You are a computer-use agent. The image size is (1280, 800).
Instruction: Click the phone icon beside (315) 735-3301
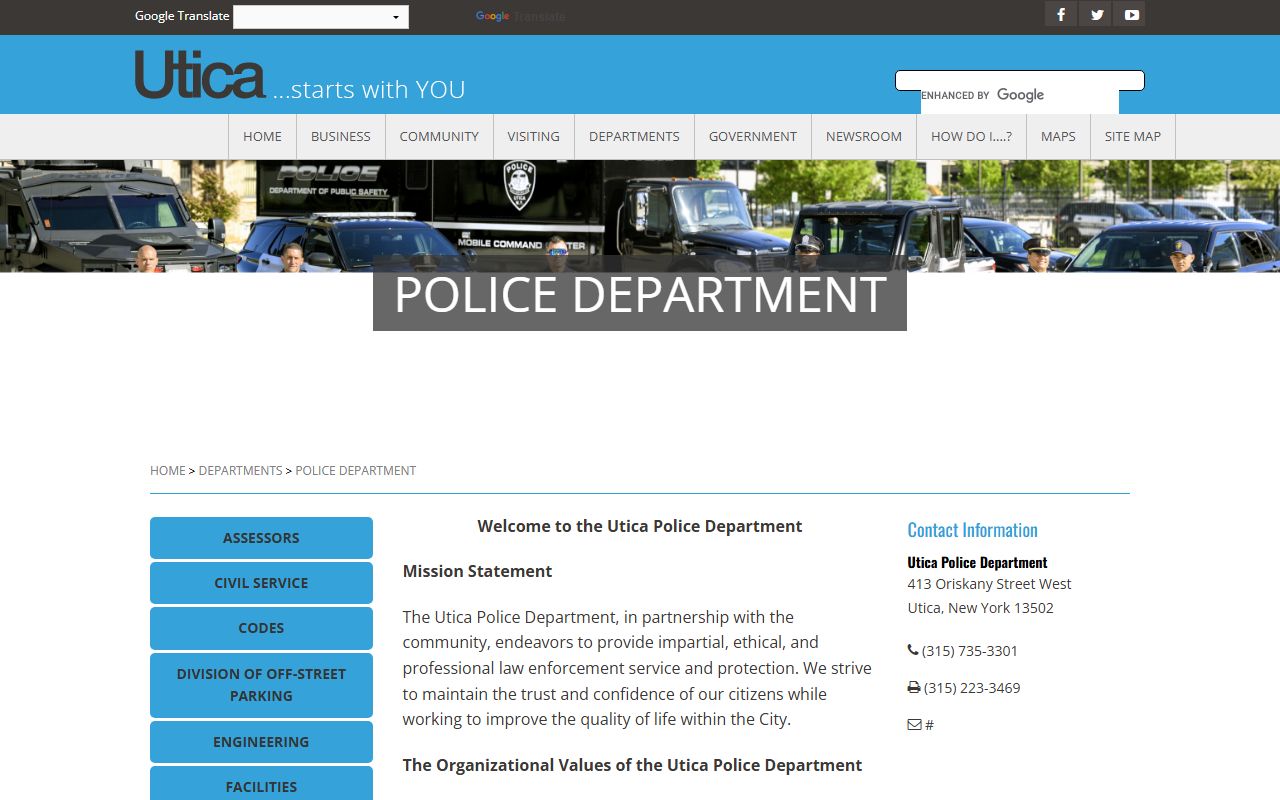[913, 650]
